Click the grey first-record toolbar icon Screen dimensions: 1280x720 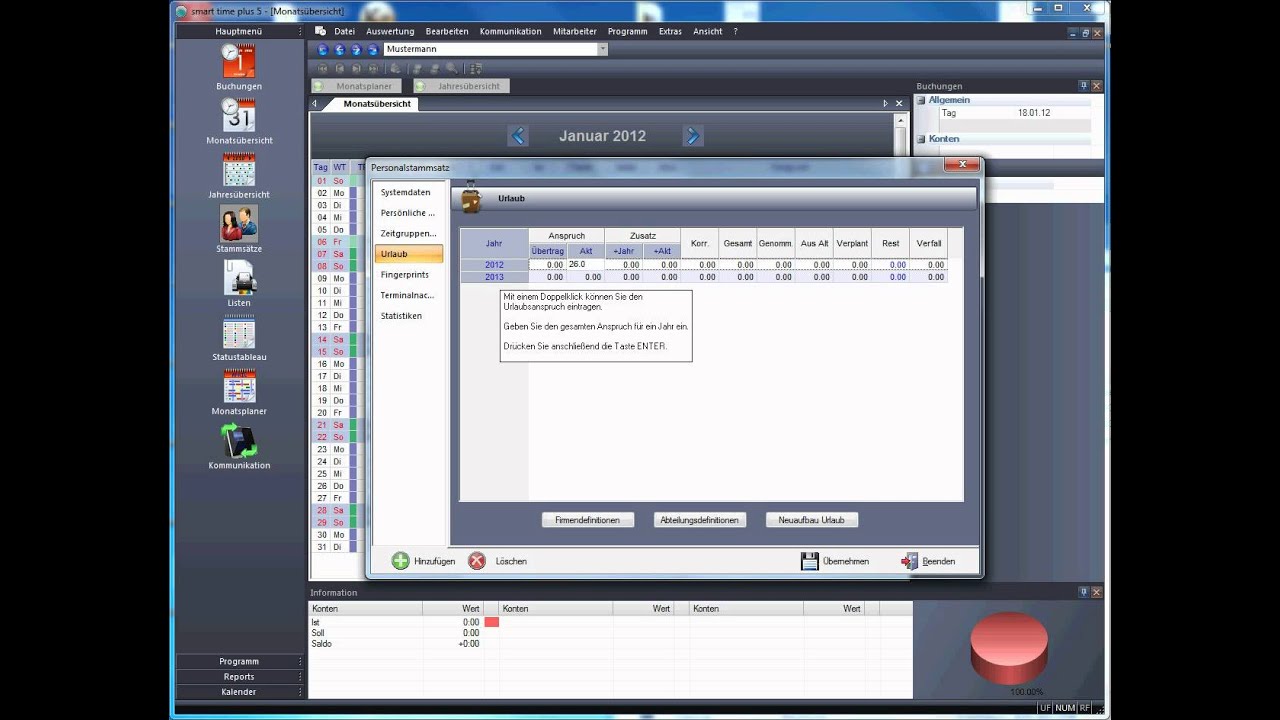point(323,69)
